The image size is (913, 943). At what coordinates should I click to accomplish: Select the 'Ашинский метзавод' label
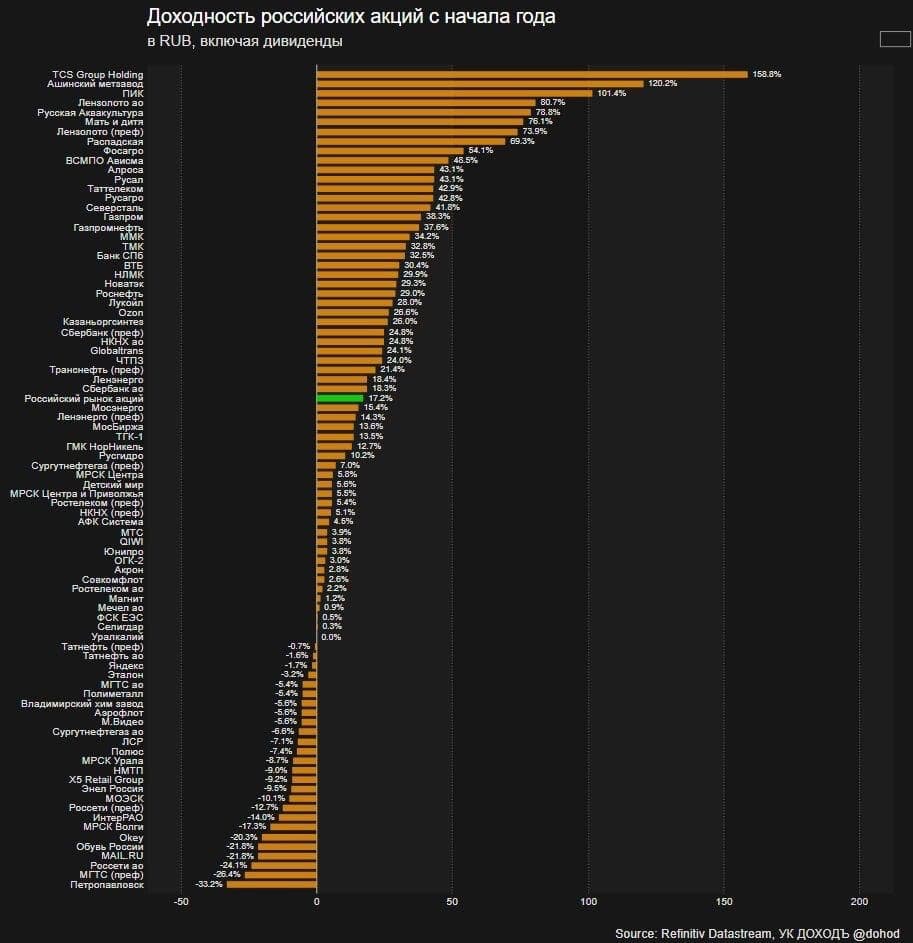tap(95, 84)
